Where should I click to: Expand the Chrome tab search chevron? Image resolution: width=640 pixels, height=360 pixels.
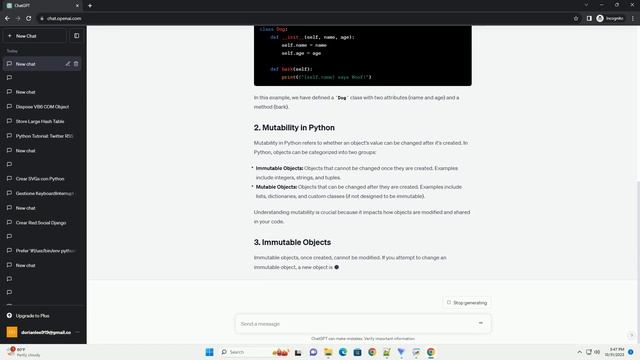(586, 5)
